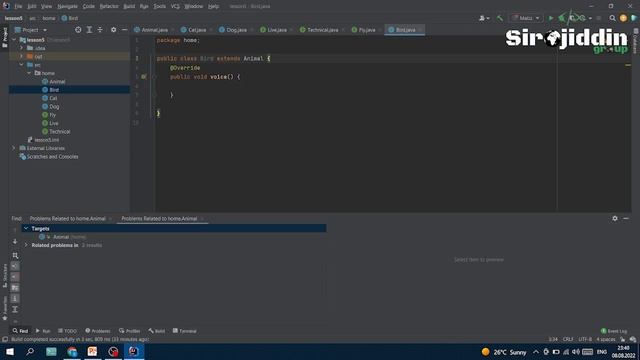Click ENG language indicator in taskbar
This screenshot has width=640, height=360.
tap(602, 352)
